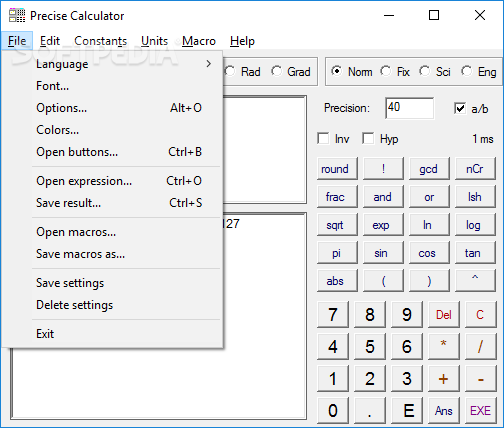Click the tan button
This screenshot has height=428, width=504.
(475, 253)
